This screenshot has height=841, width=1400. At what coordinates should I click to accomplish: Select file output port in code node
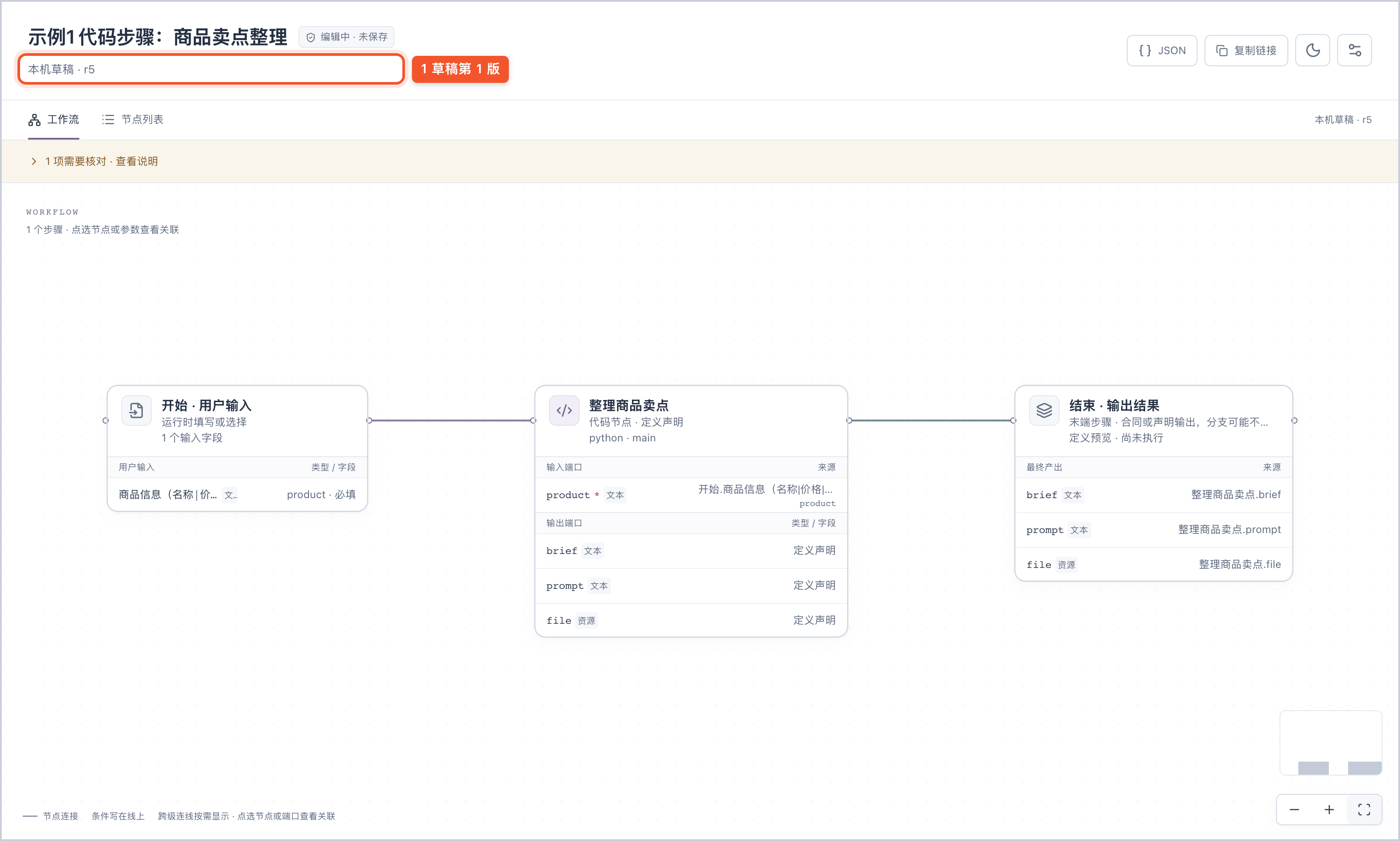(691, 621)
